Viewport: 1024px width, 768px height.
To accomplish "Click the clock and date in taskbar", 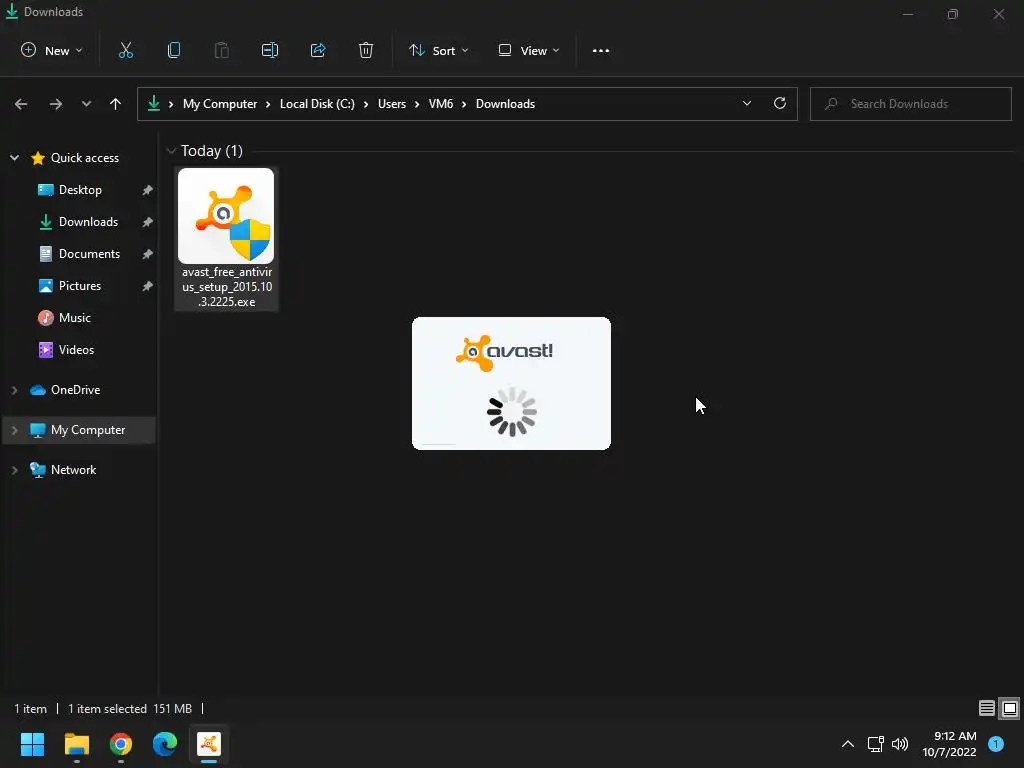I will 950,744.
